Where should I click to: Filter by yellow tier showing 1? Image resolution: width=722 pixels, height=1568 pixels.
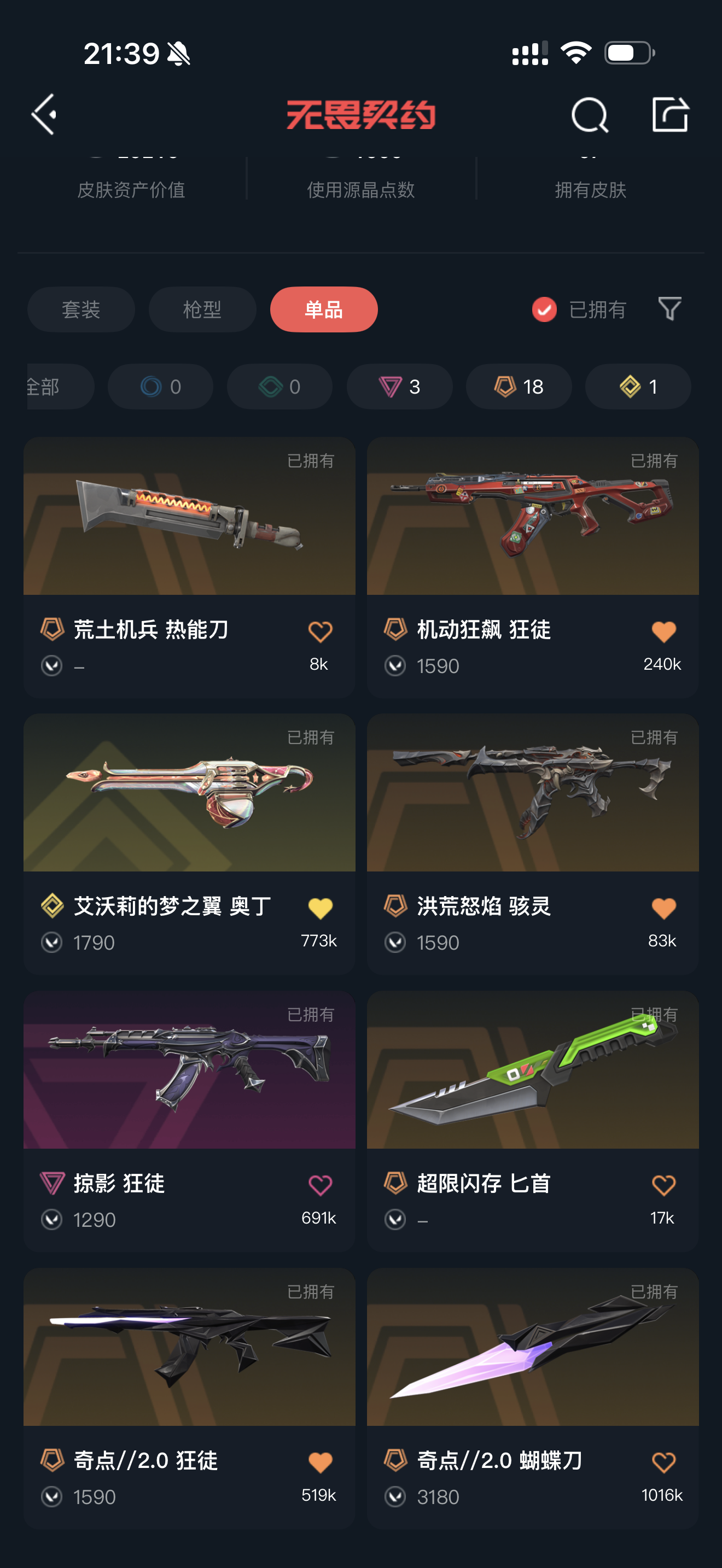tap(638, 387)
